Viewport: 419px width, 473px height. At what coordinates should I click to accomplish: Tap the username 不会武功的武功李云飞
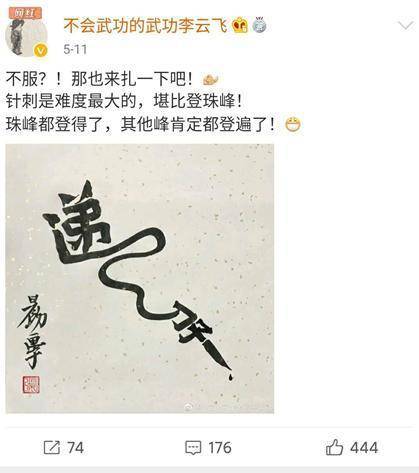tap(146, 25)
